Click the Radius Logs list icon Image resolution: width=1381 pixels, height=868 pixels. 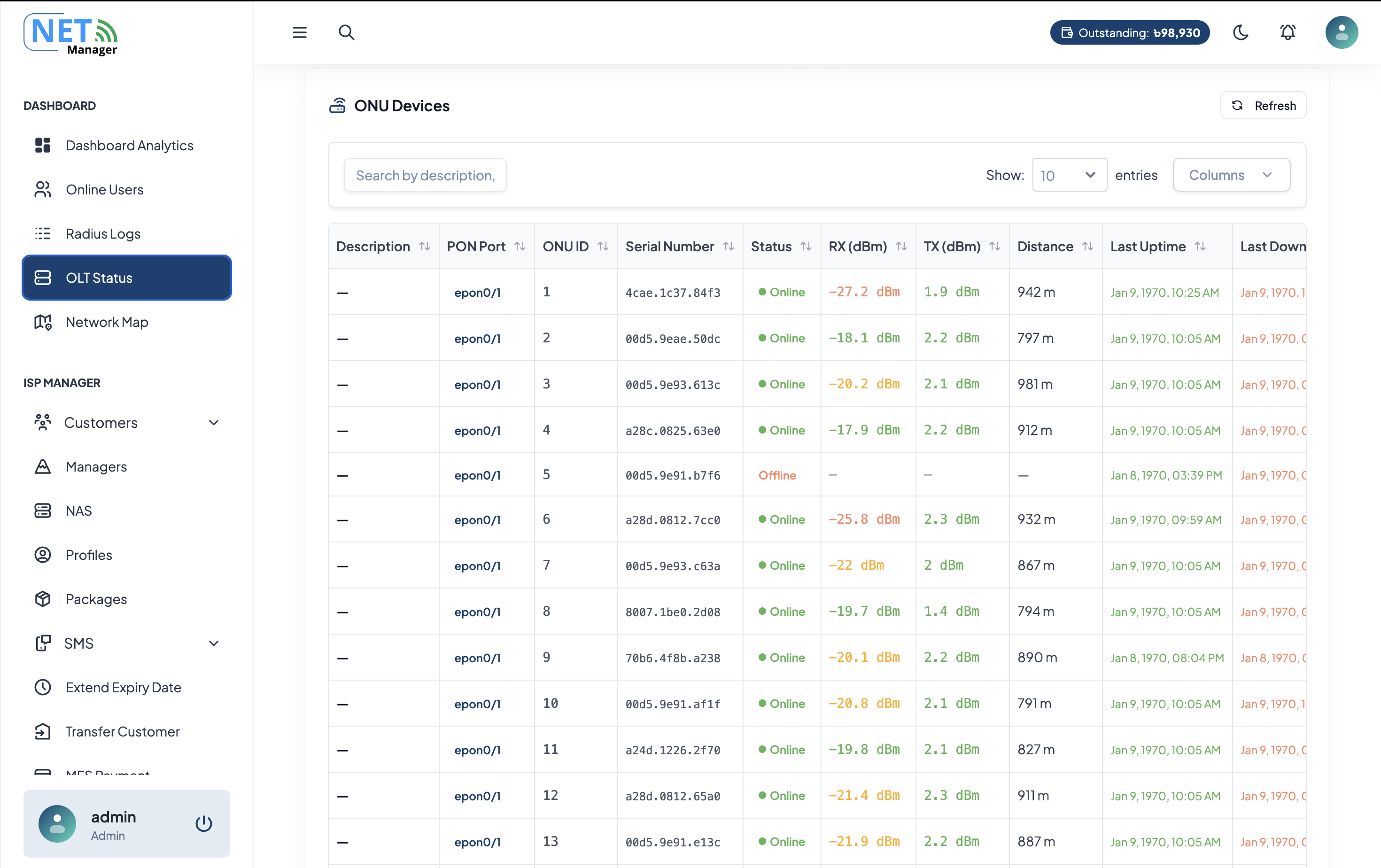pyautogui.click(x=42, y=234)
